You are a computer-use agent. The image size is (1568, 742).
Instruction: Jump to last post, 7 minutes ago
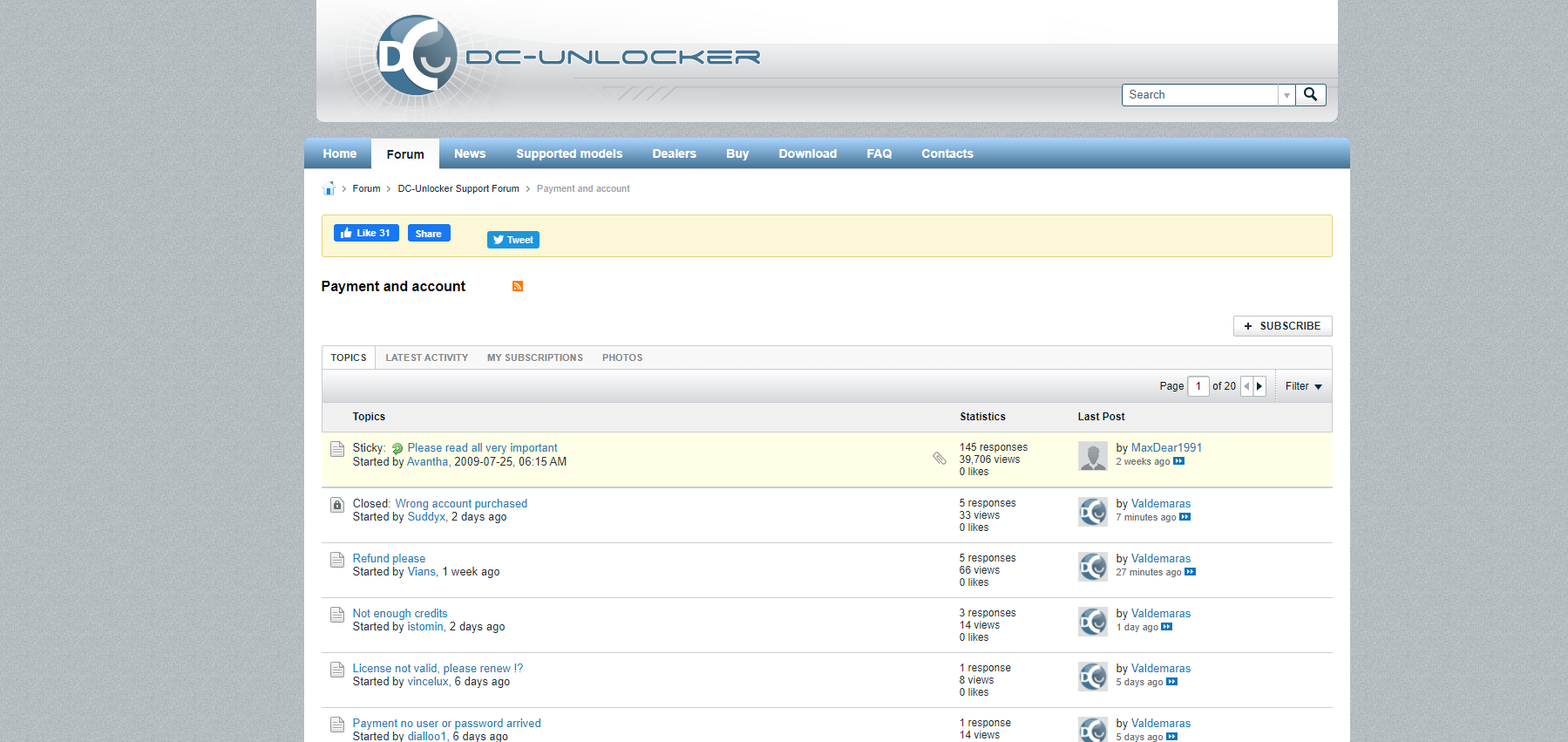(x=1184, y=517)
